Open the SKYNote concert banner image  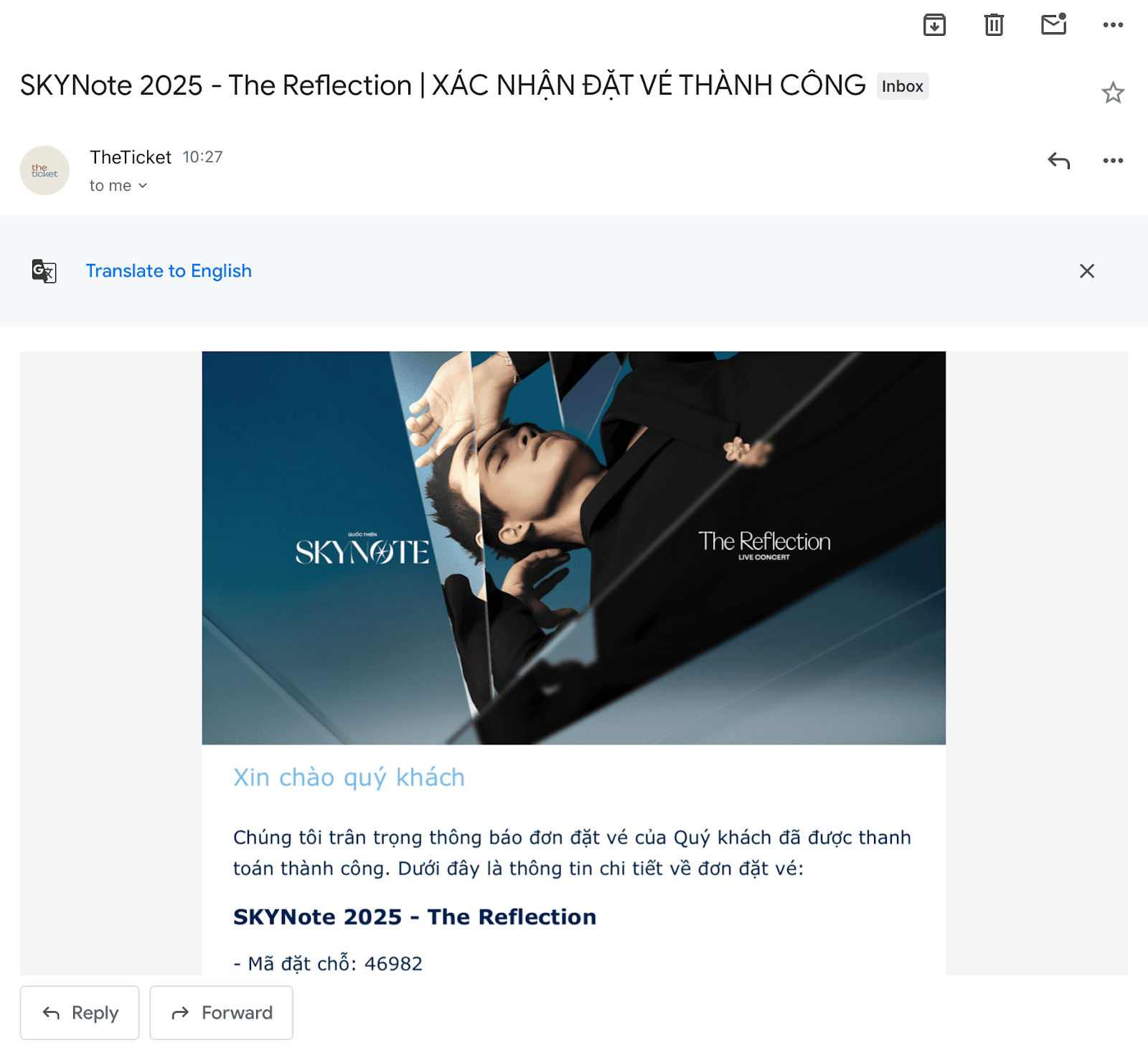pos(574,548)
